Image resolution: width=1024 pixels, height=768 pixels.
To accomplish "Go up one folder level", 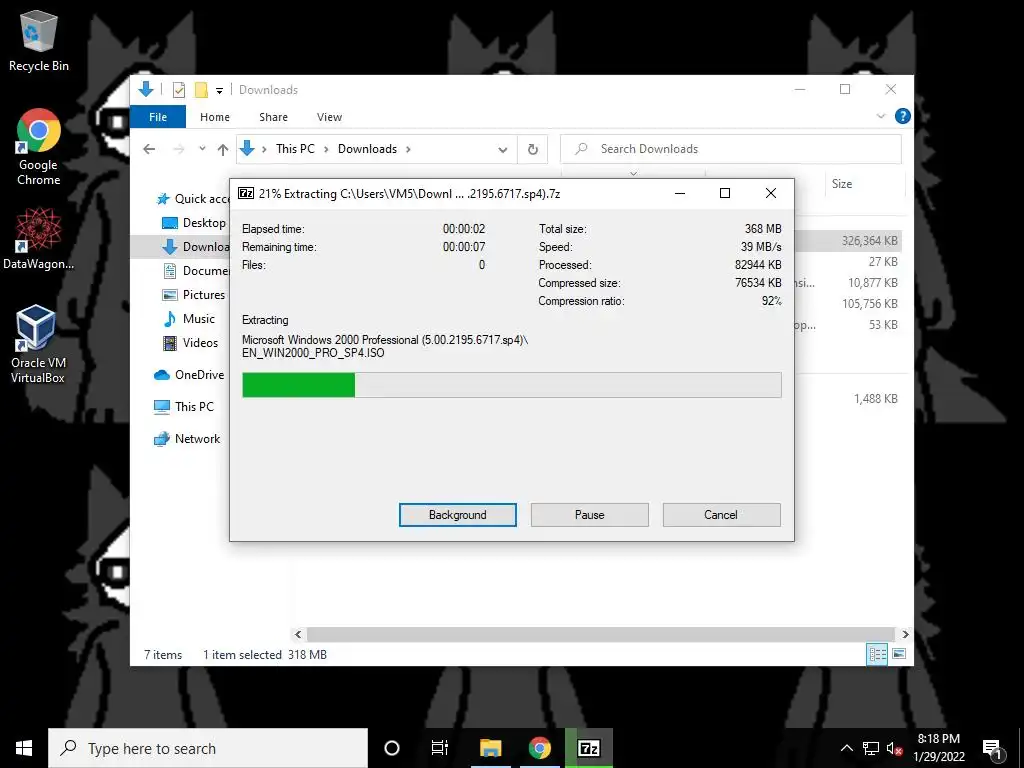I will 223,150.
